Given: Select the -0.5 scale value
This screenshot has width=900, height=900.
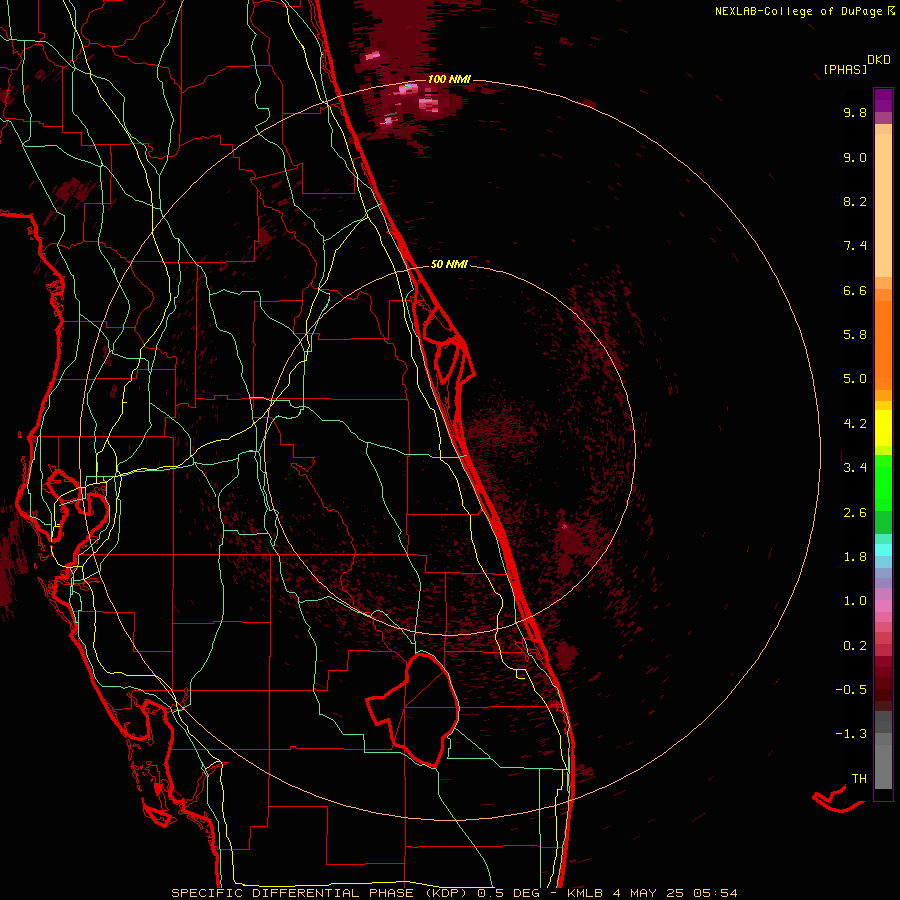Looking at the screenshot, I should [851, 690].
